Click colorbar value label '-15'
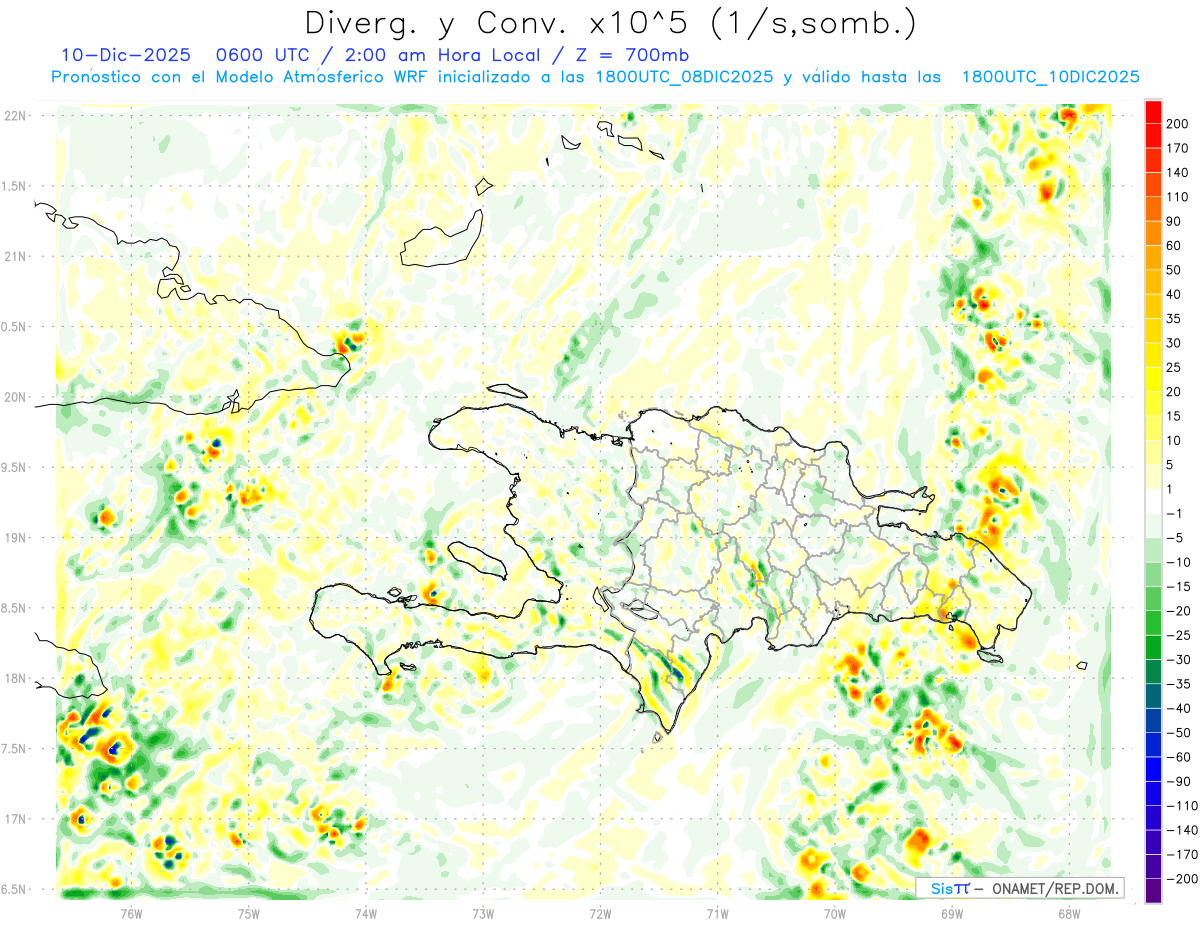 coord(1181,586)
